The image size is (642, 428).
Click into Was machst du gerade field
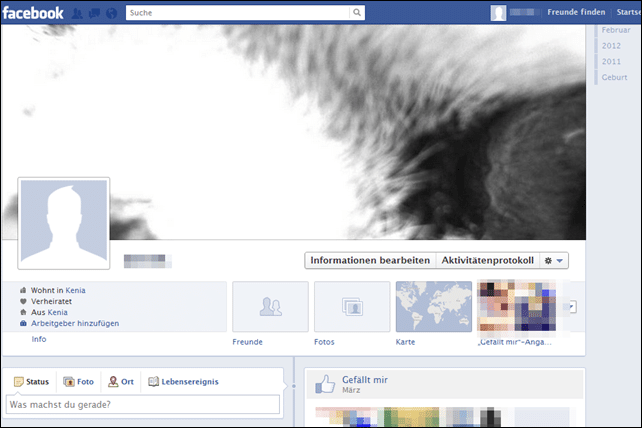143,405
